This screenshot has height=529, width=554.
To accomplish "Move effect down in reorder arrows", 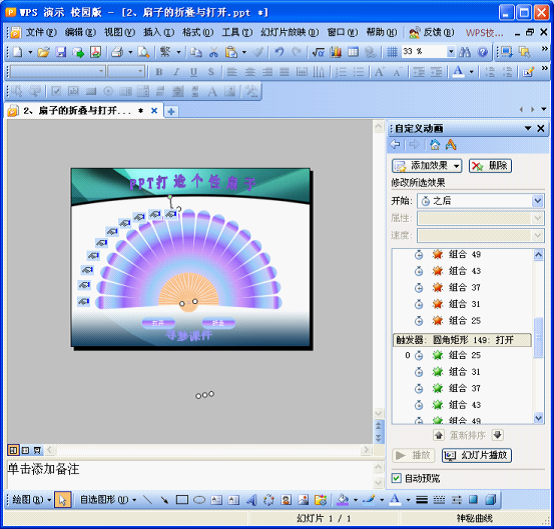I will point(498,435).
